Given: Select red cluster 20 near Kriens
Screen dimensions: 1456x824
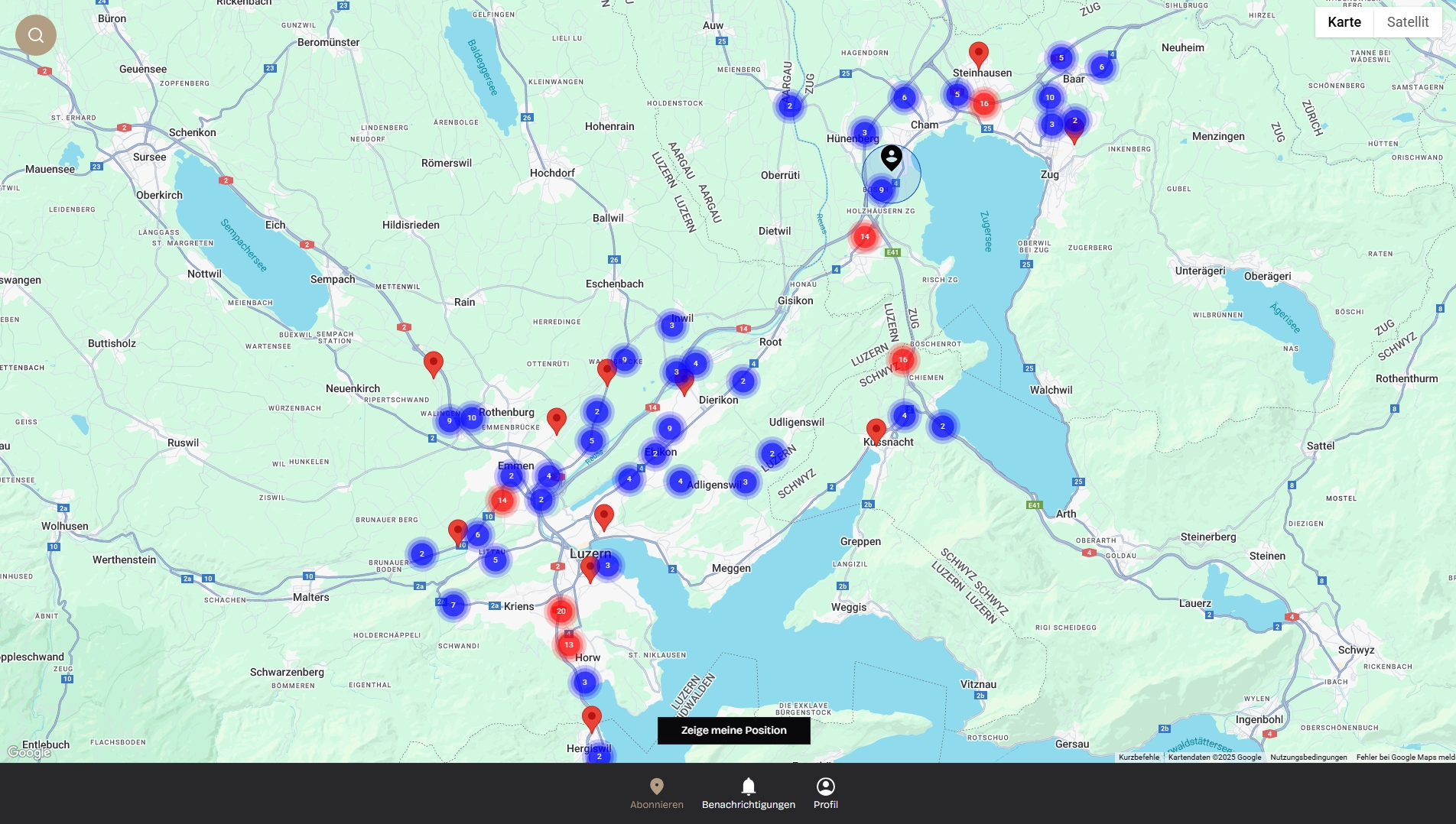Looking at the screenshot, I should pos(561,612).
